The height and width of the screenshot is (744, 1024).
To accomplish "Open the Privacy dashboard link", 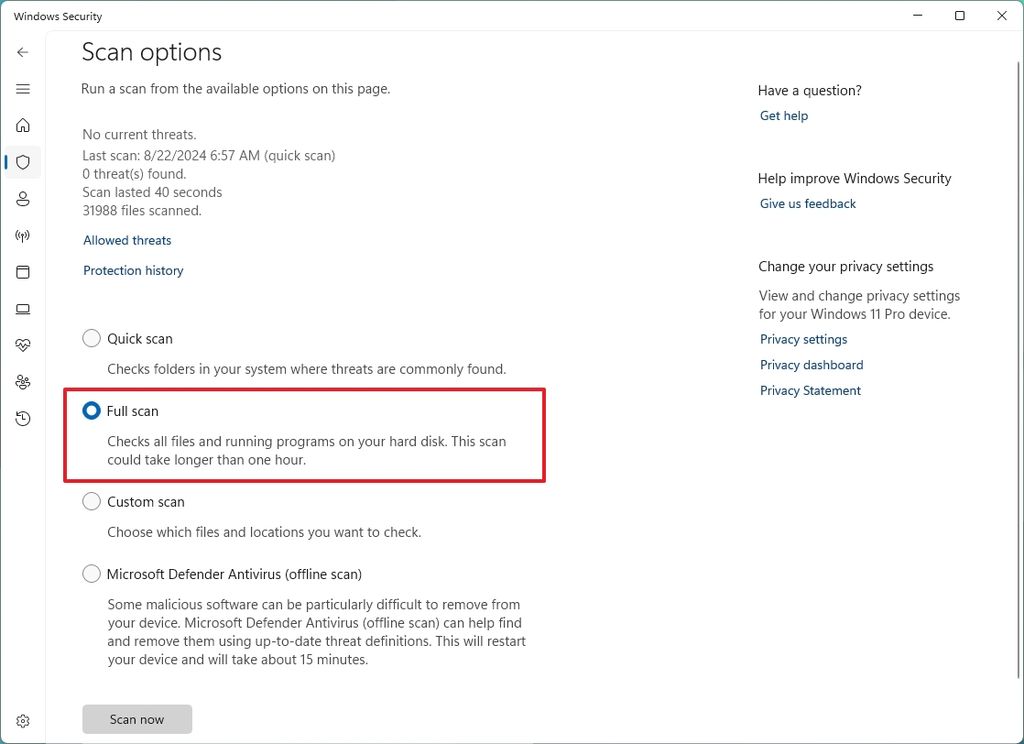I will point(811,364).
